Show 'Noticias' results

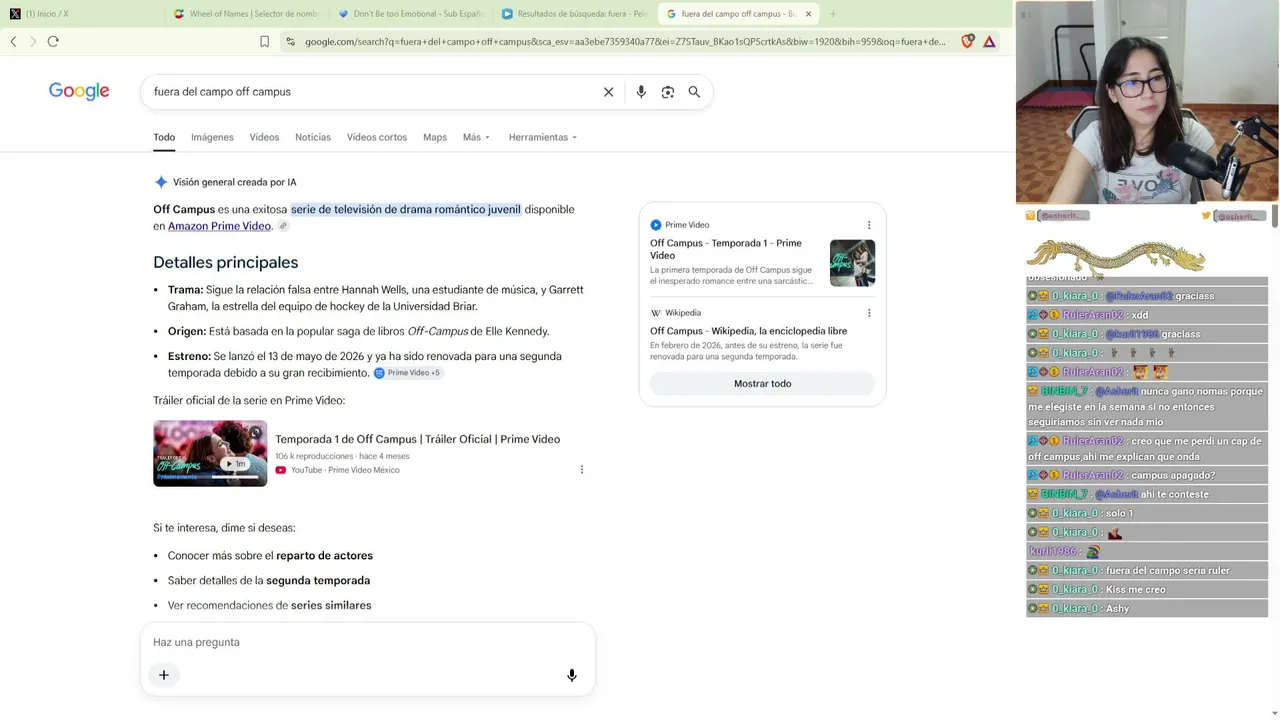click(313, 137)
